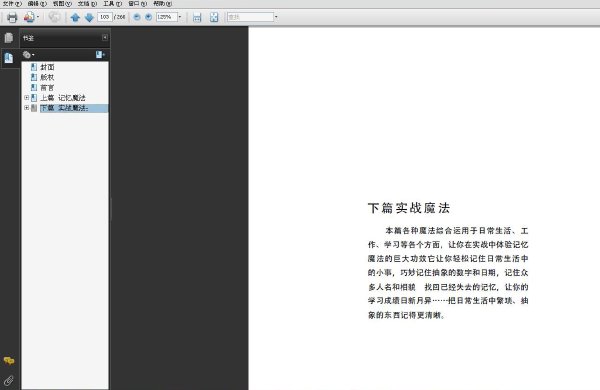Open the 窗口 (Window) menu
Screen dimensions: 600x390
click(137, 3)
